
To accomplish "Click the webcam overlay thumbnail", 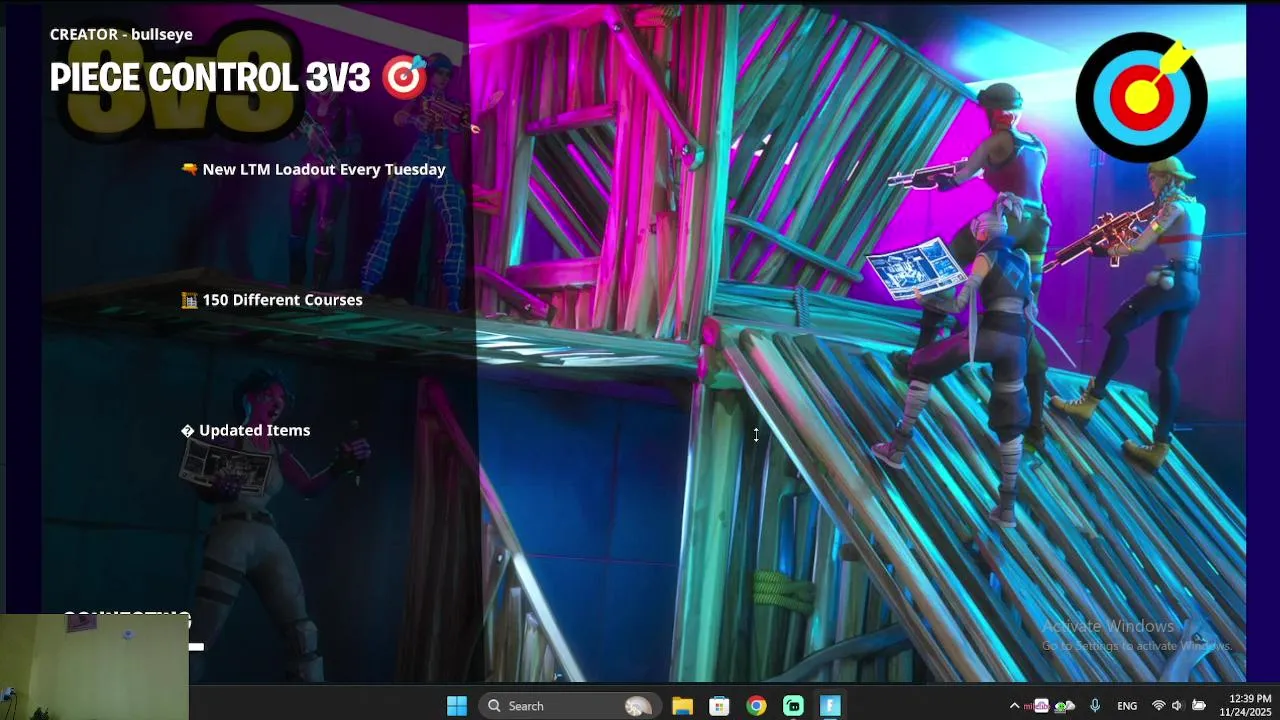I will click(94, 667).
